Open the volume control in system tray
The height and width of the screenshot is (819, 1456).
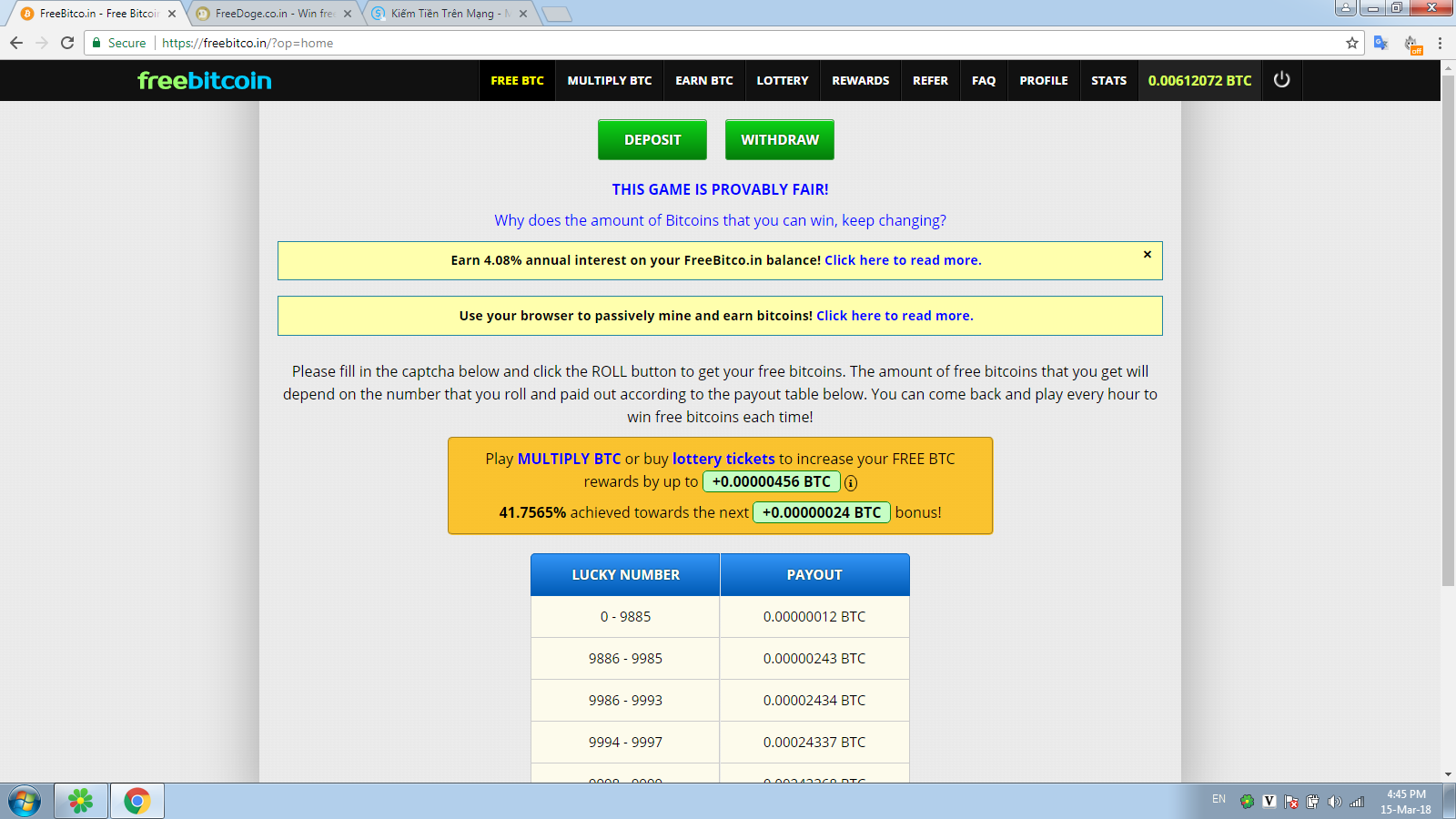tap(1335, 802)
